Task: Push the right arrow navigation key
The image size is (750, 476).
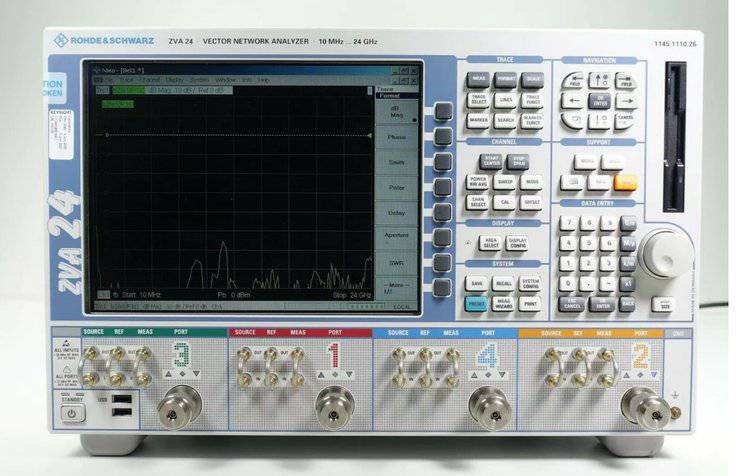Action: pos(626,100)
